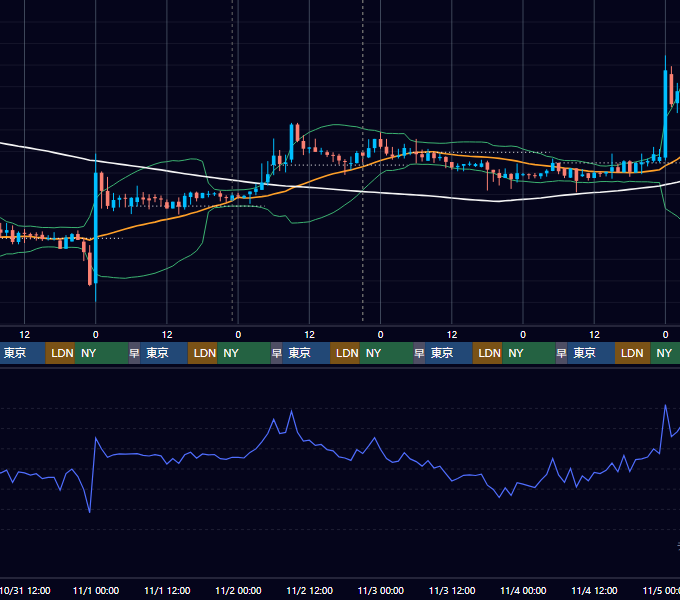Click the 11/4 00:00 time axis label
The height and width of the screenshot is (600, 680).
coord(523,590)
